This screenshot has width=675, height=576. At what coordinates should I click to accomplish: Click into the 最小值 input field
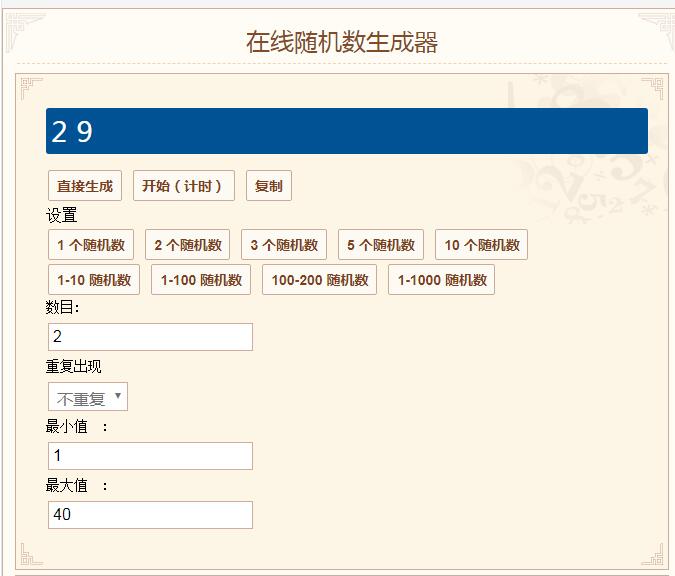[x=150, y=456]
